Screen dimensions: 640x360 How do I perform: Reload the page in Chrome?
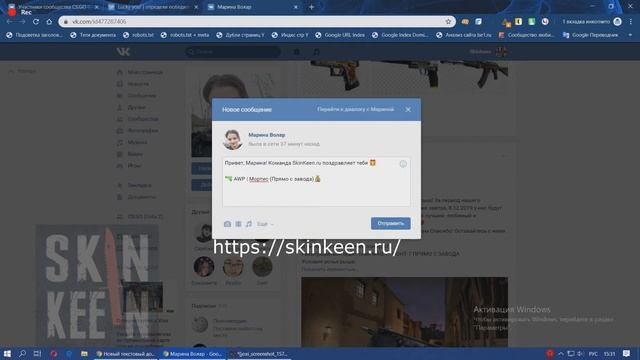coord(36,21)
